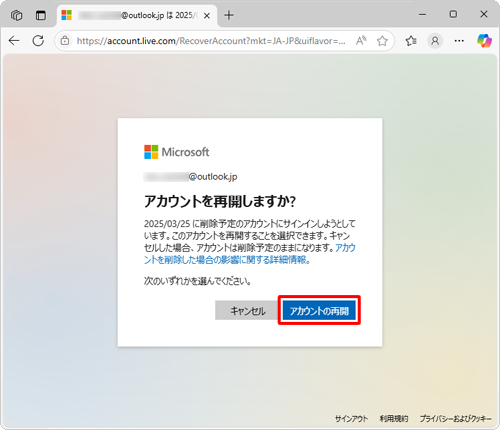Open 利用規約 footer link
The width and height of the screenshot is (500, 430).
click(x=394, y=419)
